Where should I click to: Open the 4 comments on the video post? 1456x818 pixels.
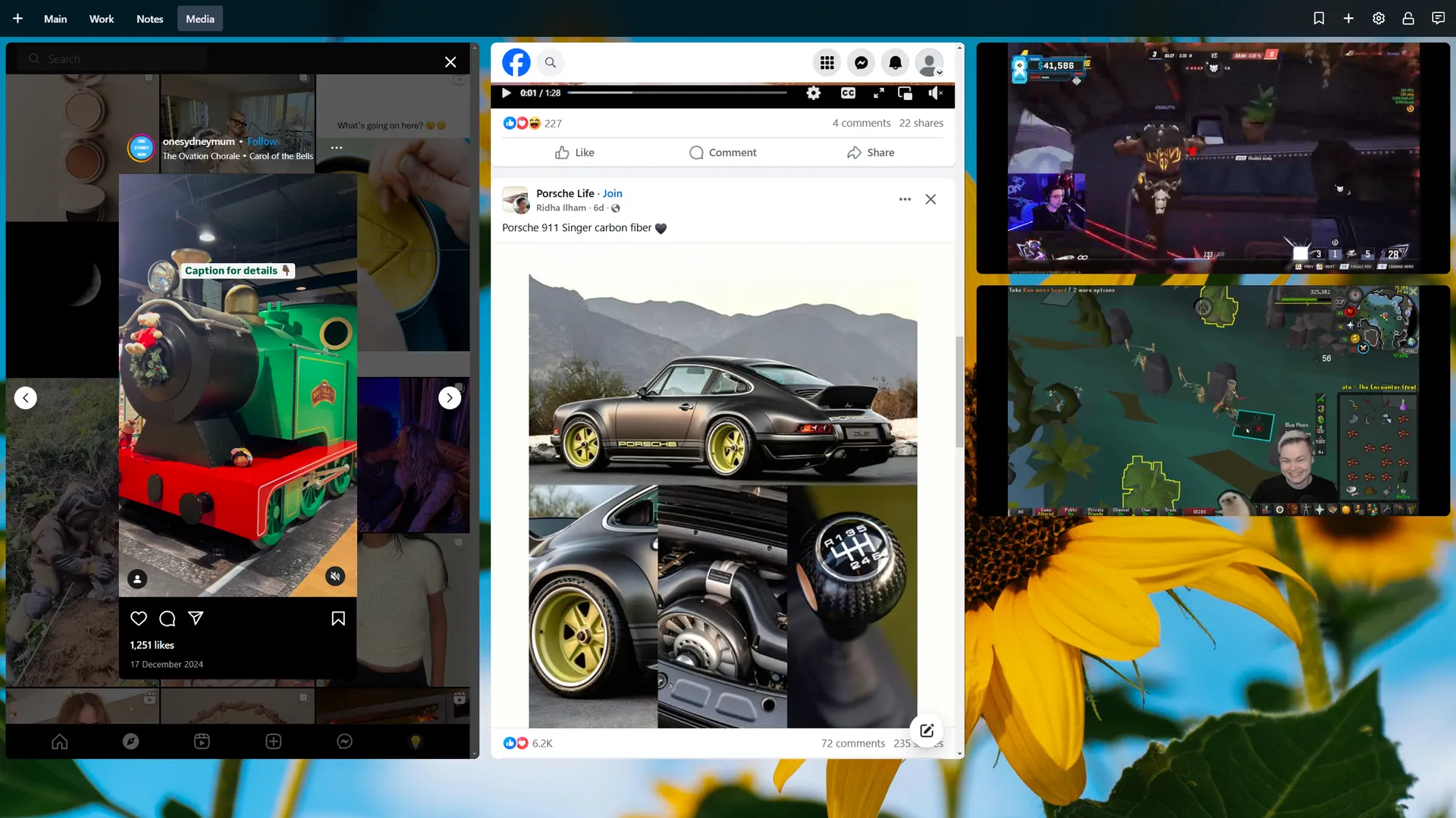[861, 123]
